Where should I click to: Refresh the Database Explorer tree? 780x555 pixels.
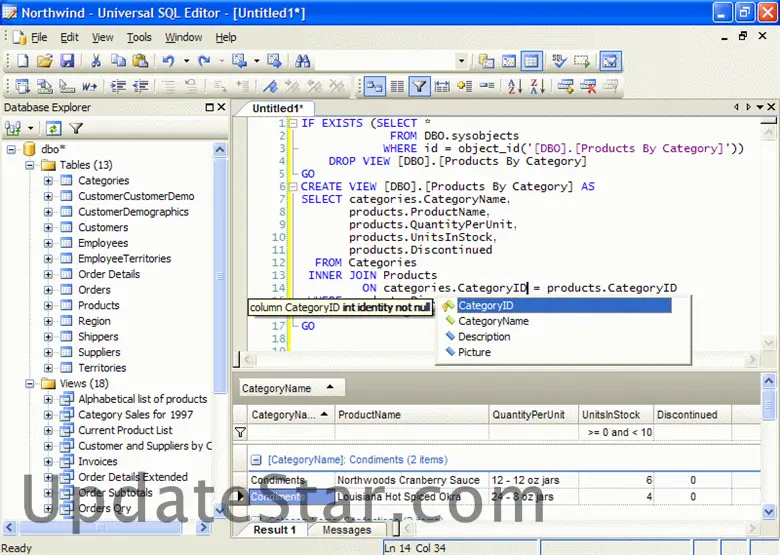(x=53, y=129)
